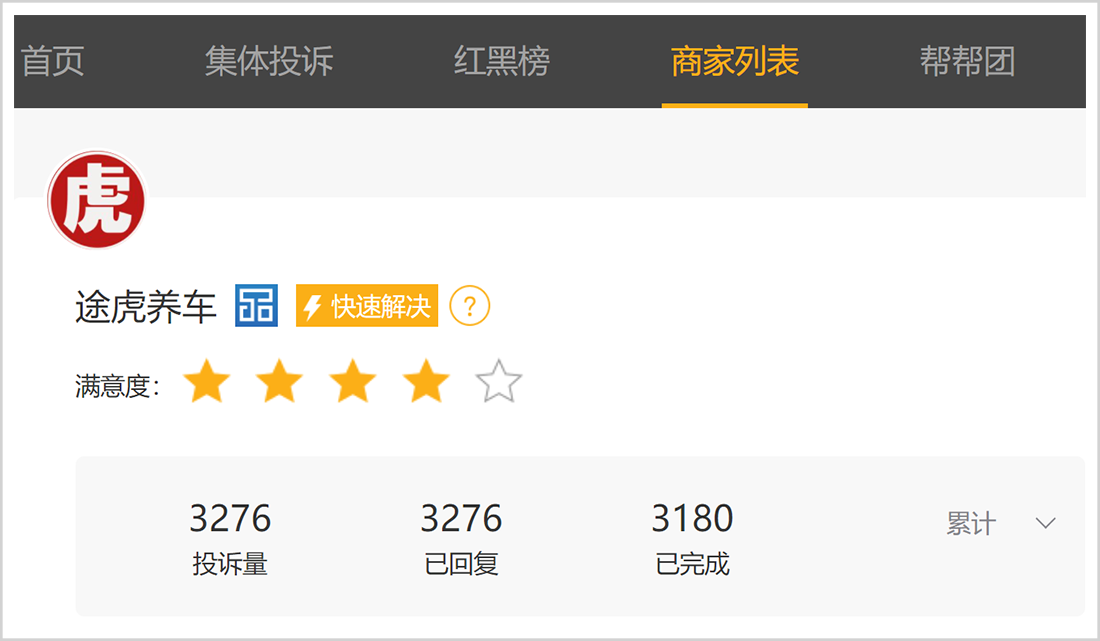Click the fourth filled satisfaction star
Image resolution: width=1100 pixels, height=641 pixels.
pyautogui.click(x=426, y=382)
